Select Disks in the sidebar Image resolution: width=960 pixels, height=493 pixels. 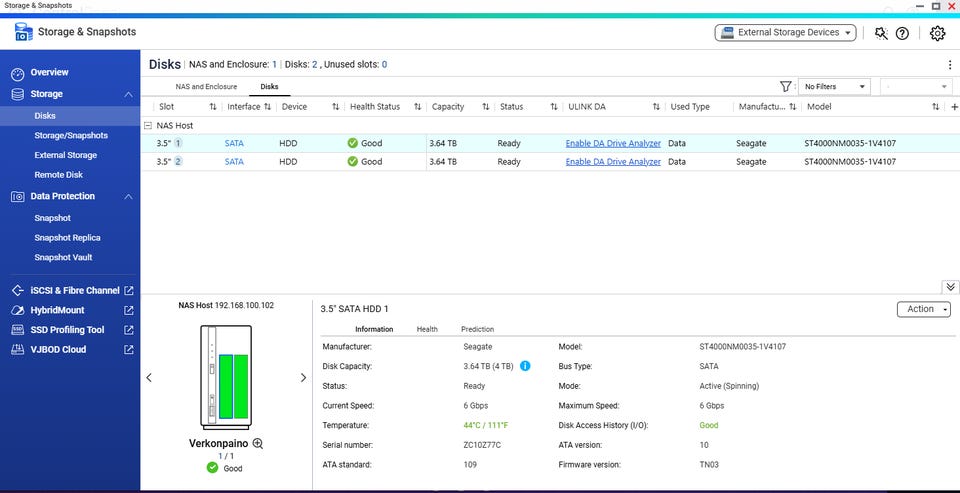point(45,116)
